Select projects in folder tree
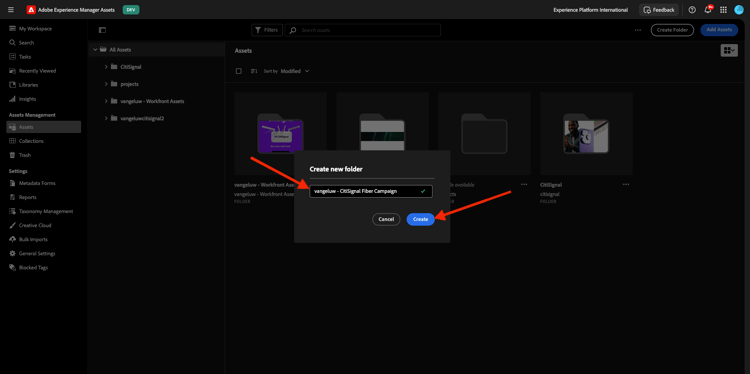 coord(129,84)
